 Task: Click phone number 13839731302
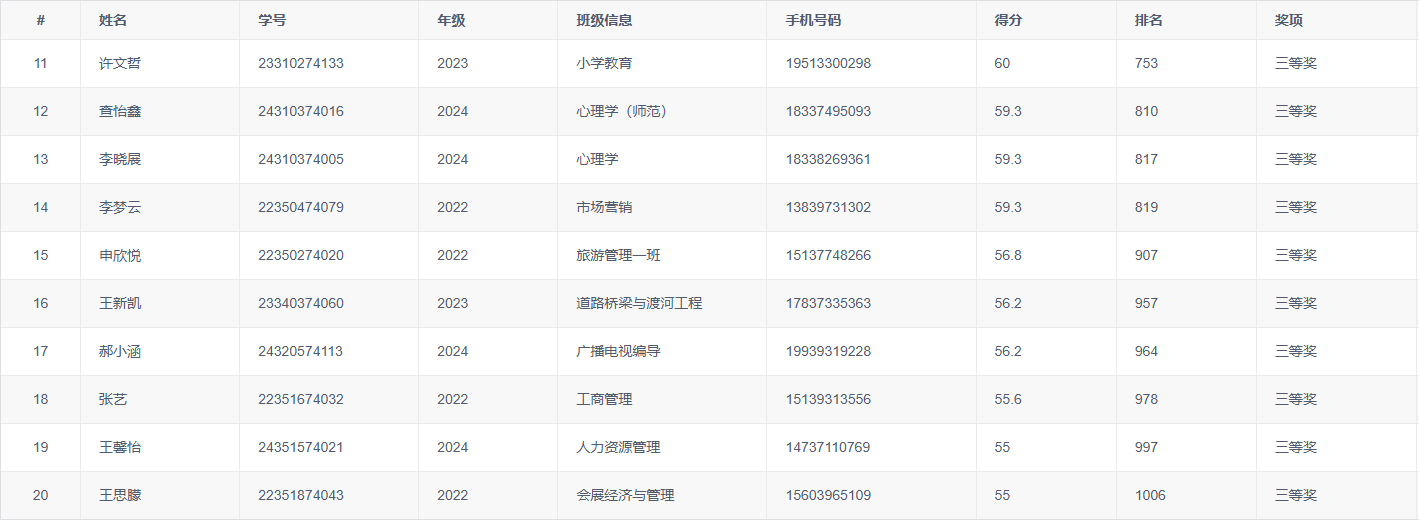[828, 207]
